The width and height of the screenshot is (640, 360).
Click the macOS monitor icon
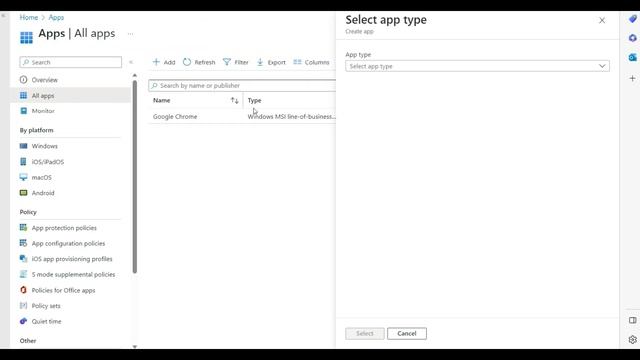click(23, 177)
